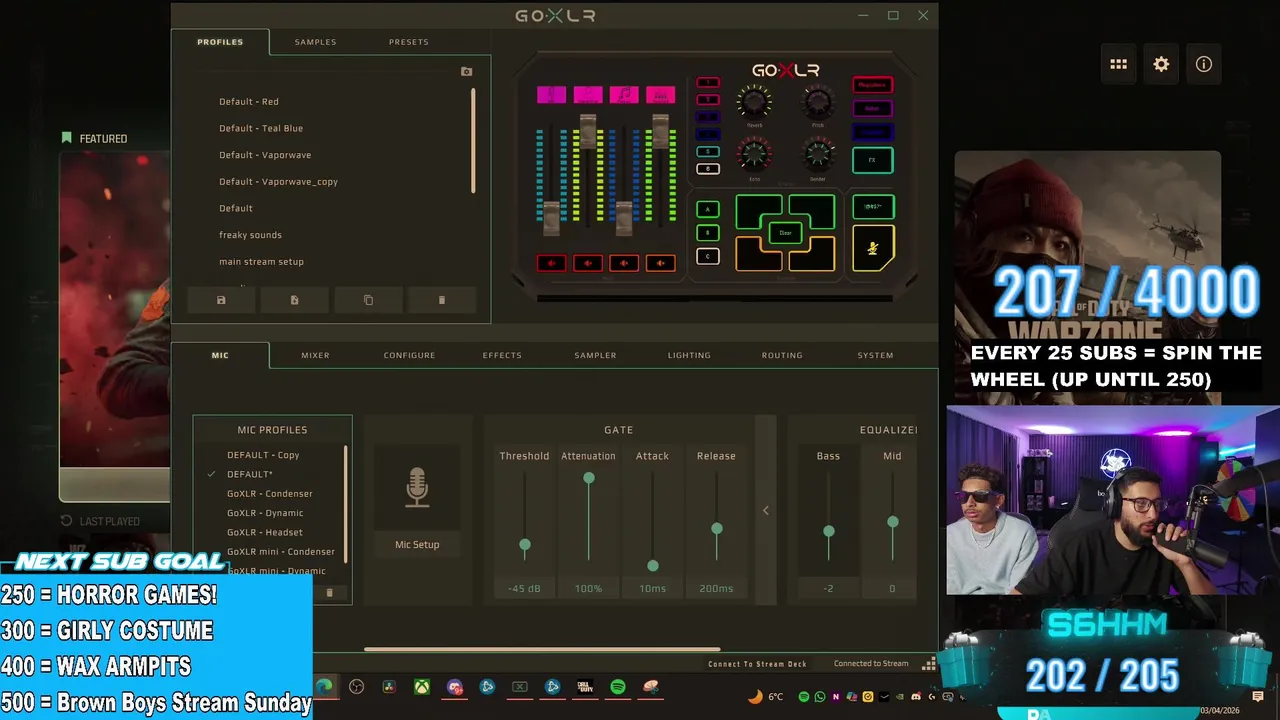The width and height of the screenshot is (1280, 720).
Task: Click the Gate Threshold slider handle
Action: (525, 545)
